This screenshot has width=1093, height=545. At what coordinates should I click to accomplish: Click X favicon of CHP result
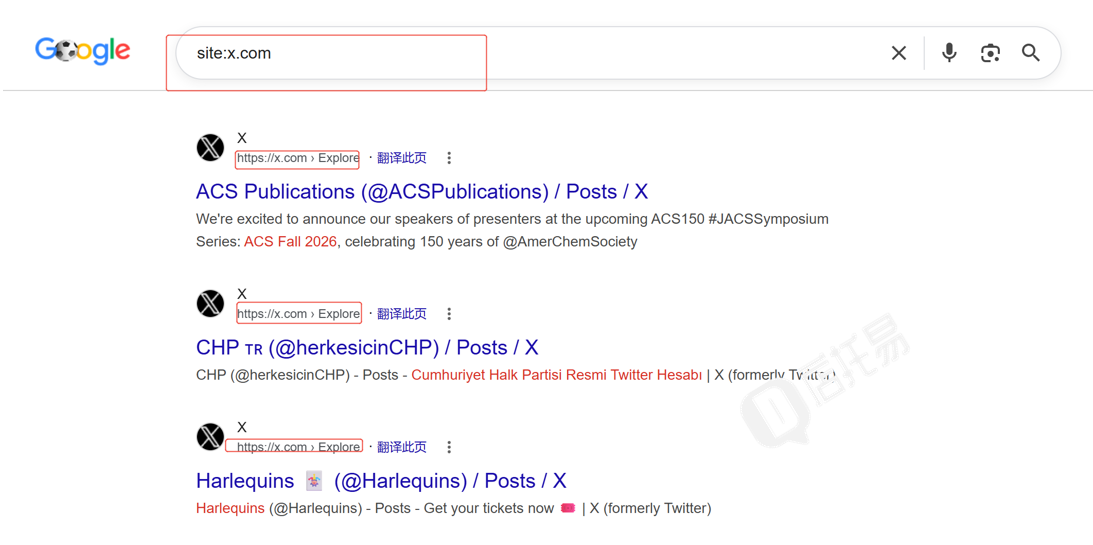click(210, 304)
